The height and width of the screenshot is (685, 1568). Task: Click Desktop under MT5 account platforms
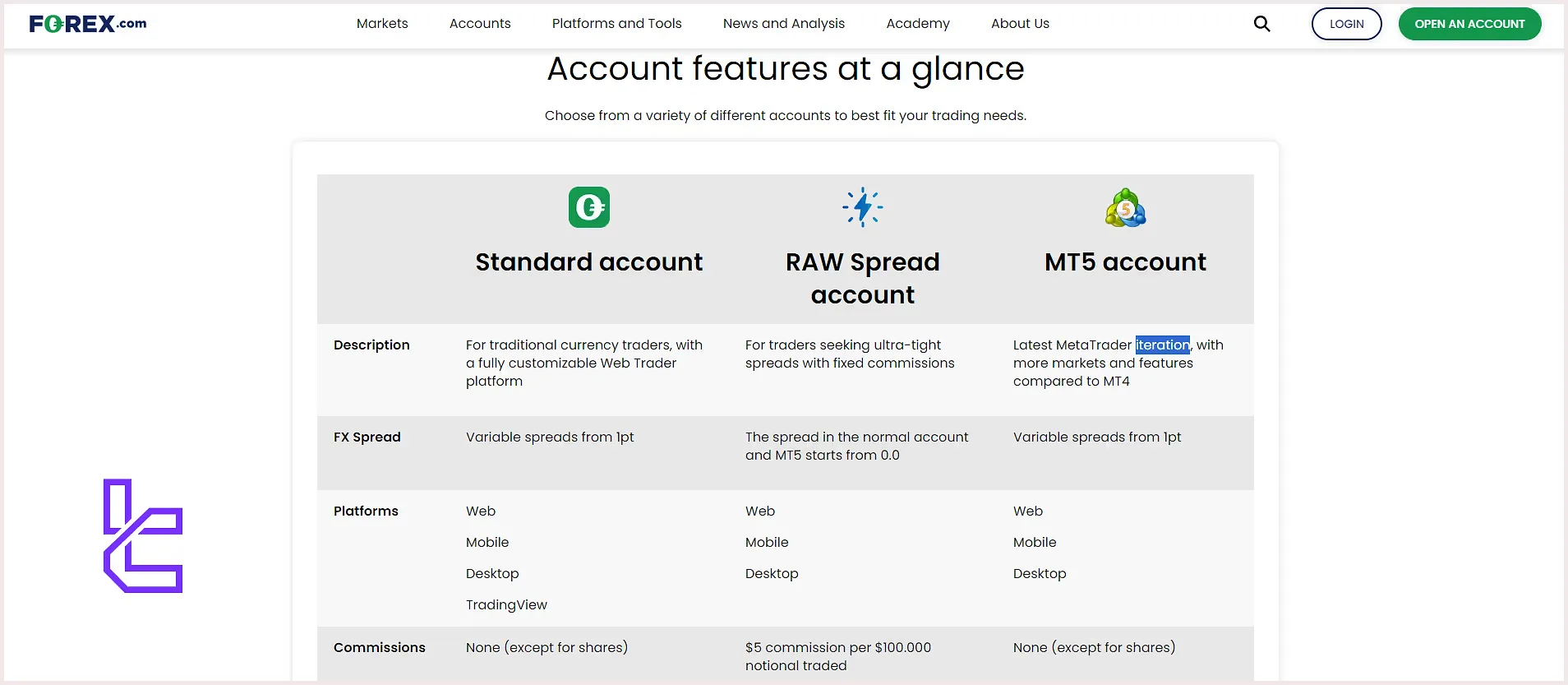[1040, 574]
